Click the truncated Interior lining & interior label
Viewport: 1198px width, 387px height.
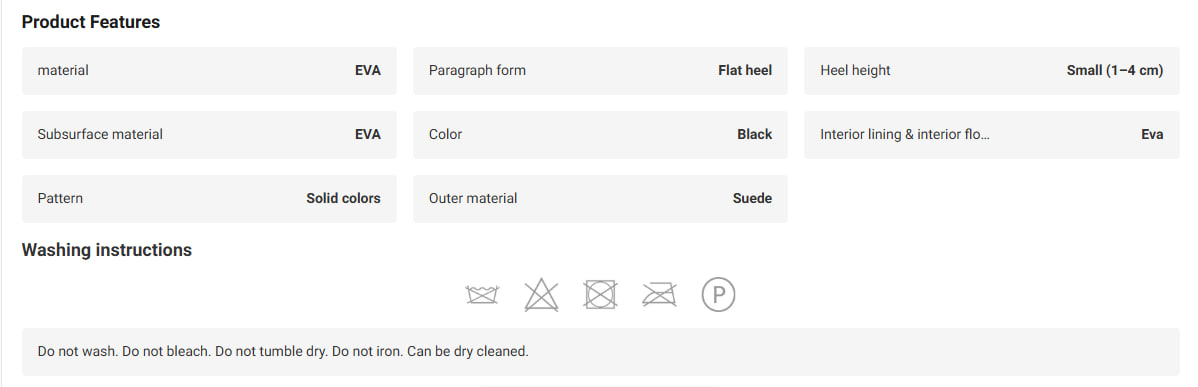[x=905, y=134]
